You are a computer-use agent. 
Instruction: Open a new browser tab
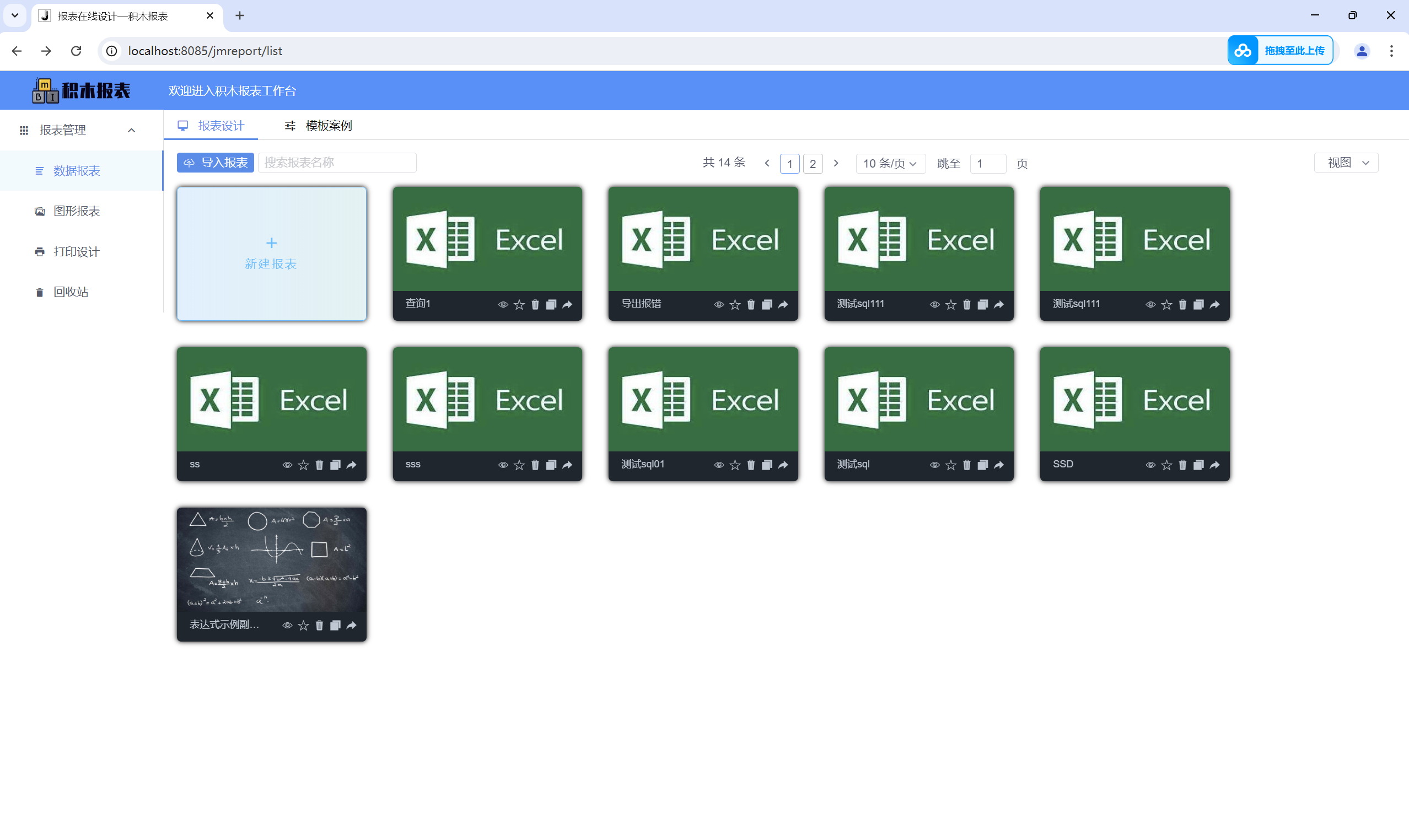point(240,16)
